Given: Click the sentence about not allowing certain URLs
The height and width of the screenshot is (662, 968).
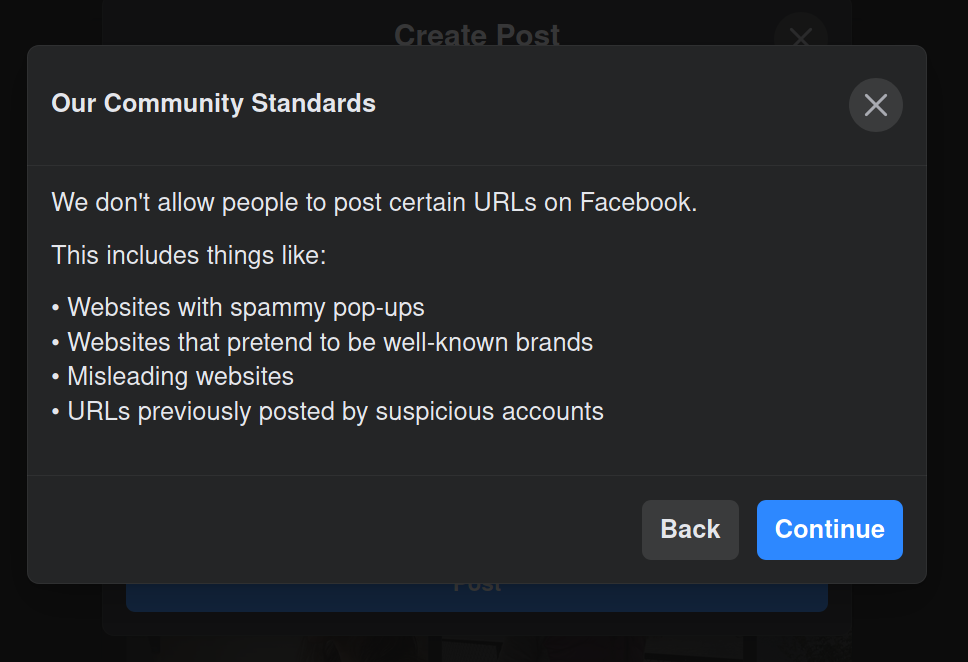Looking at the screenshot, I should pos(374,203).
